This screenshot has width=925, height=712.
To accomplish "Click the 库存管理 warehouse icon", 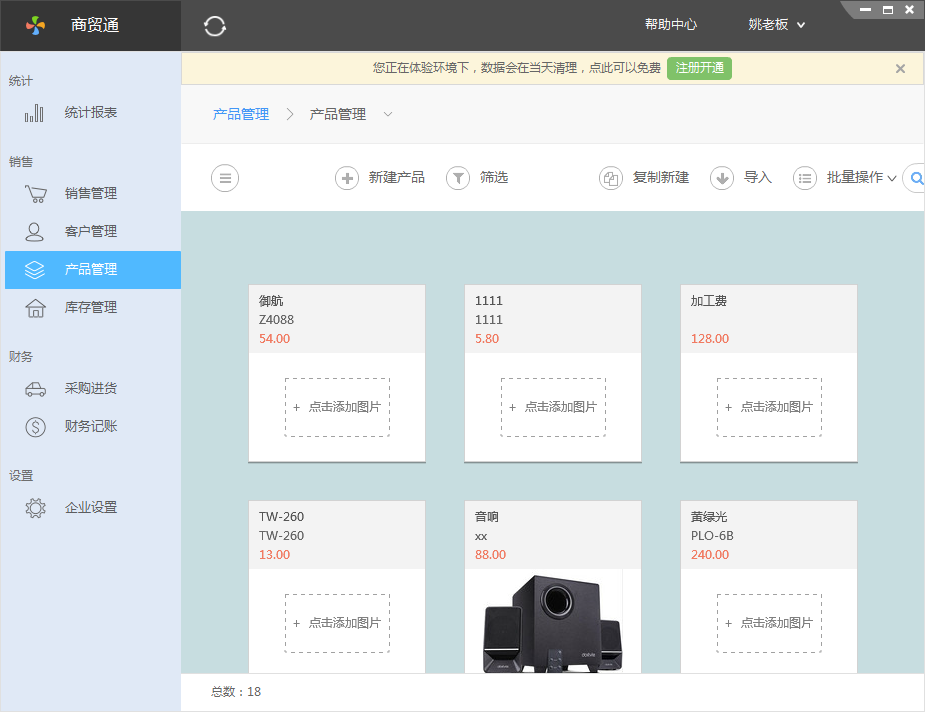I will click(35, 307).
